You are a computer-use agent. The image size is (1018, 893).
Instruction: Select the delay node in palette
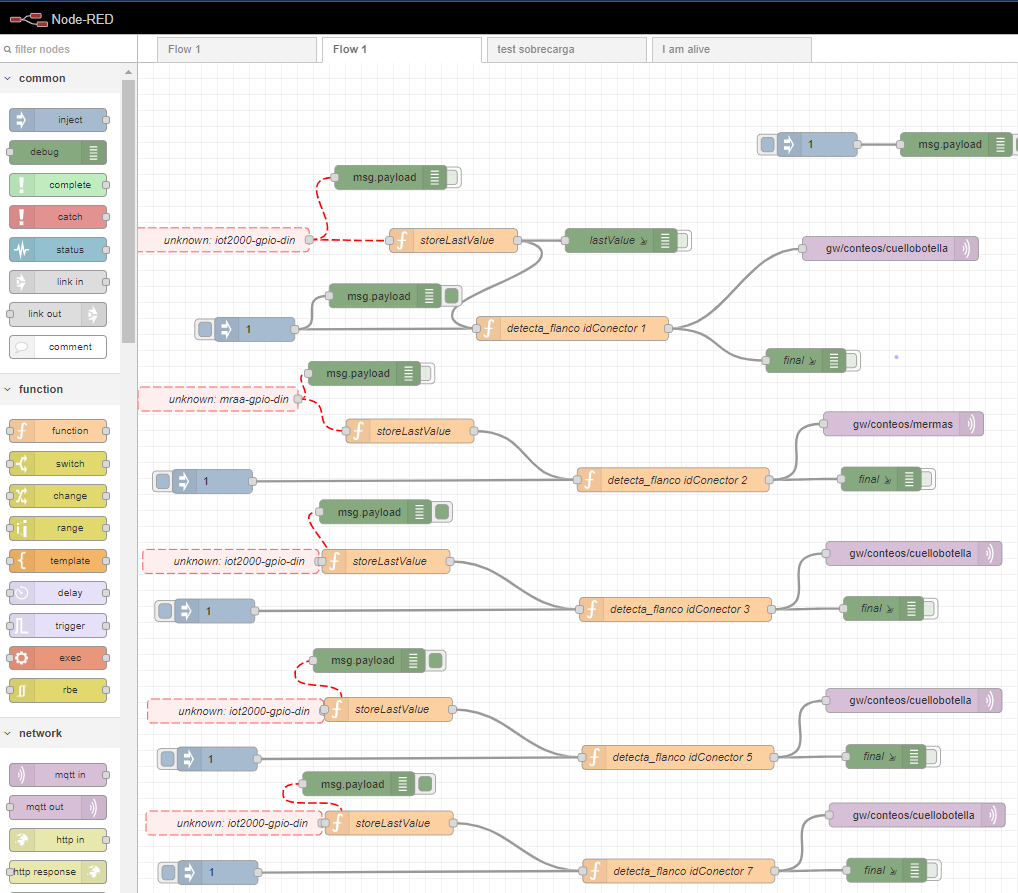[58, 593]
